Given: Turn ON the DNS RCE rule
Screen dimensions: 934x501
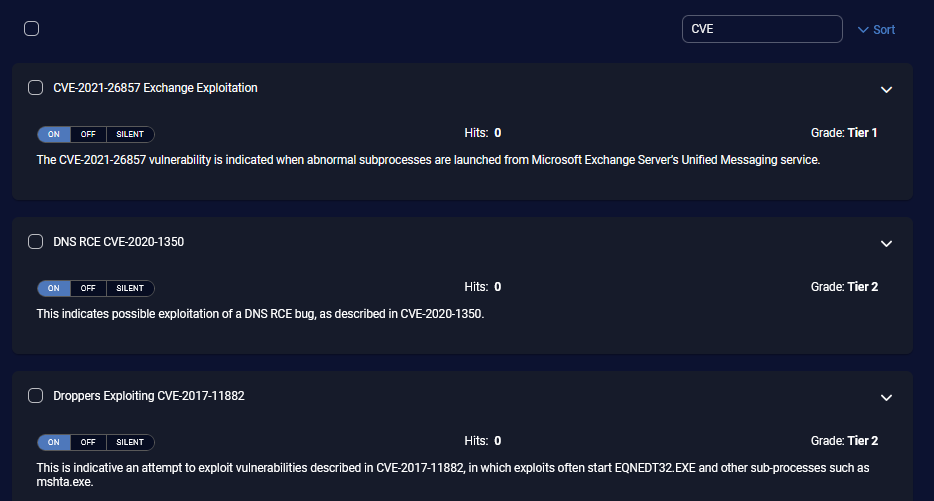Looking at the screenshot, I should [54, 288].
